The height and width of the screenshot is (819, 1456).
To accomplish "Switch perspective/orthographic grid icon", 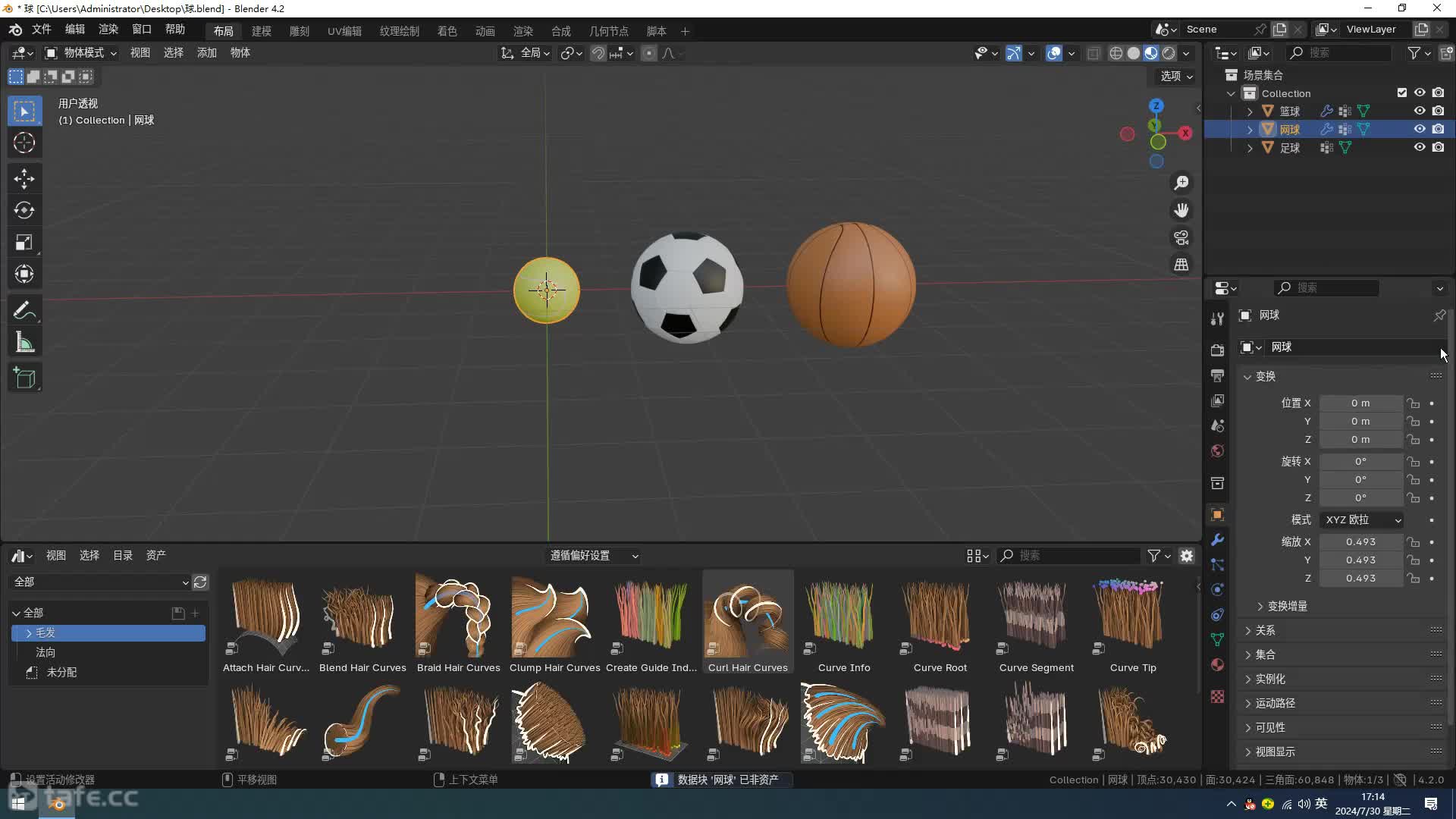I will click(x=1181, y=265).
